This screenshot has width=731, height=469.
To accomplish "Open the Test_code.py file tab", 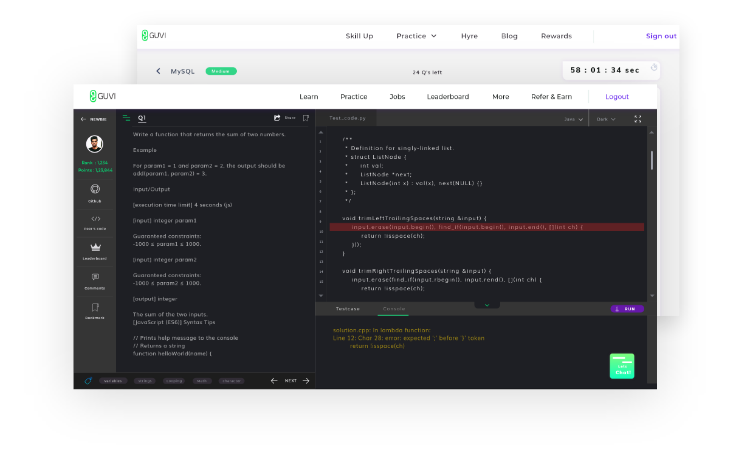I will click(347, 118).
